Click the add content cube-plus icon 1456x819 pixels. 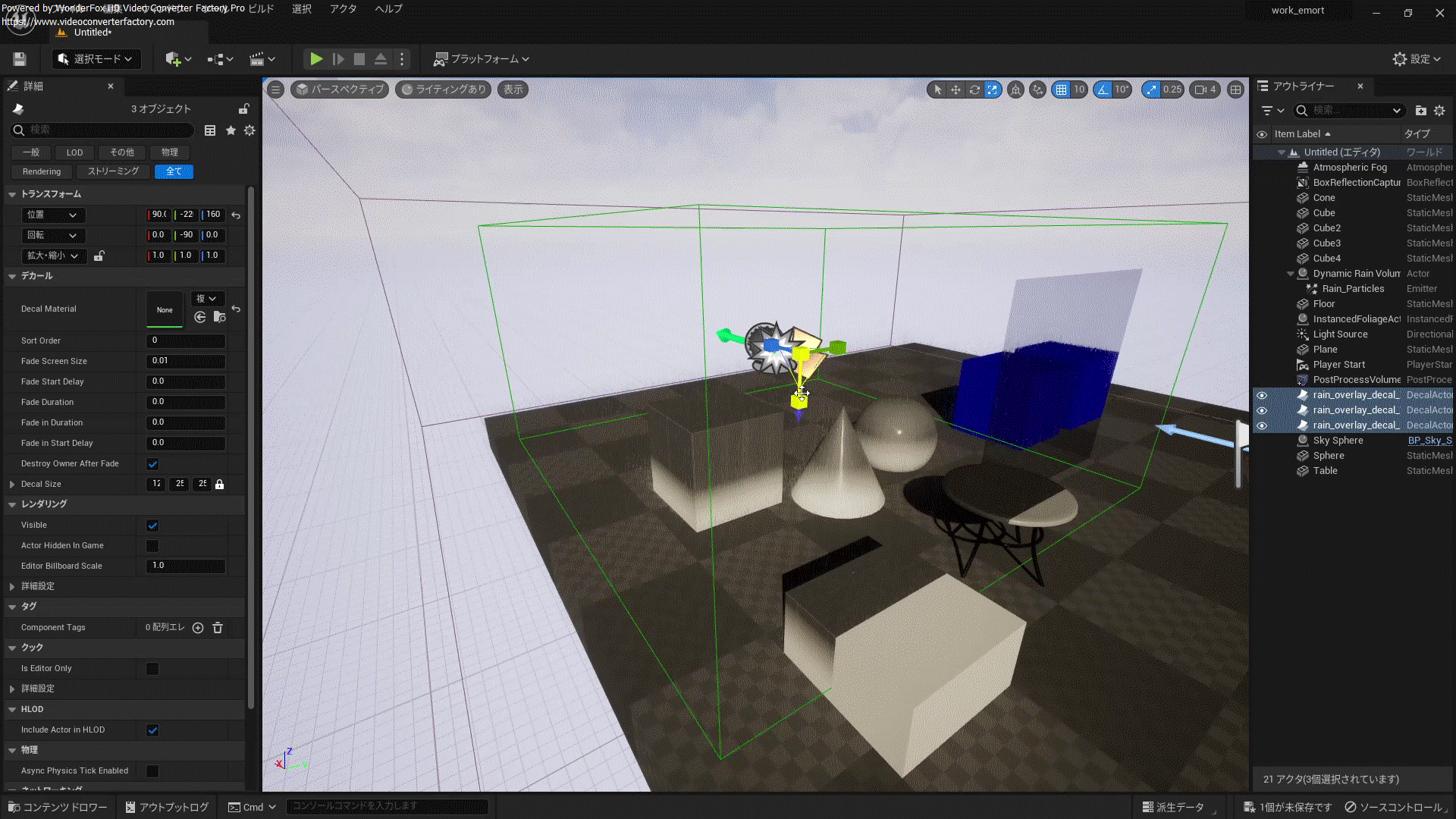click(x=173, y=59)
